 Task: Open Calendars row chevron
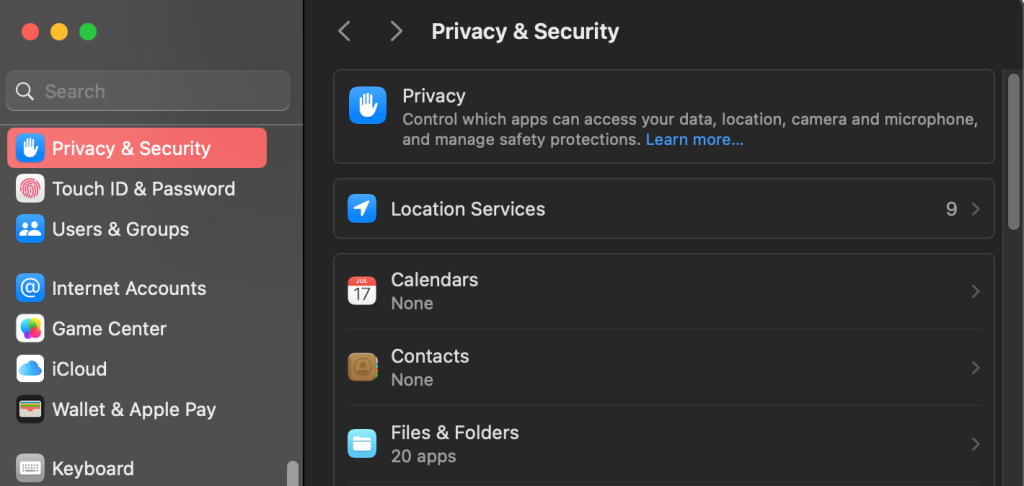click(x=976, y=291)
